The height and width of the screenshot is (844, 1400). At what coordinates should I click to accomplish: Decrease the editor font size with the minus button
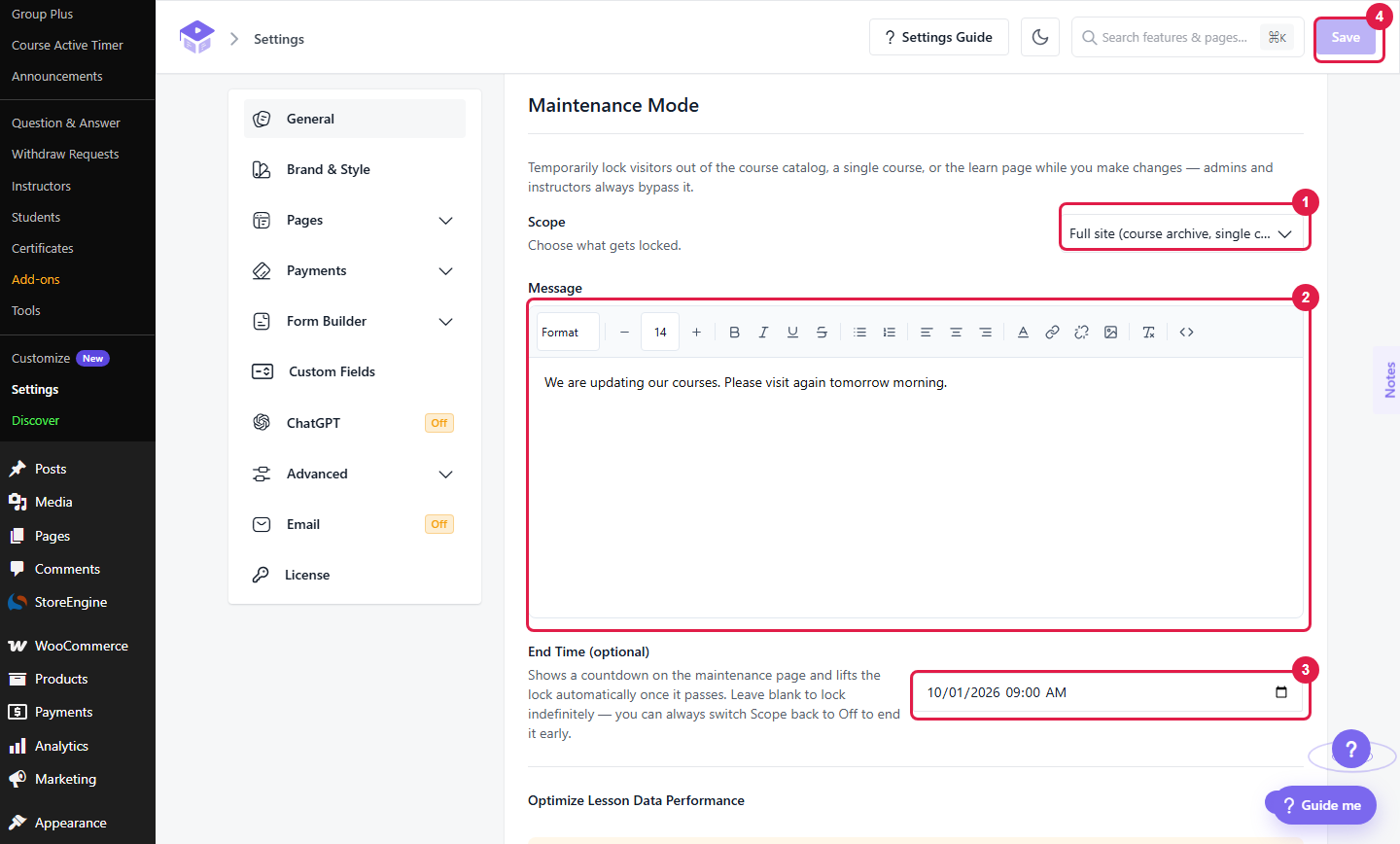click(x=625, y=333)
